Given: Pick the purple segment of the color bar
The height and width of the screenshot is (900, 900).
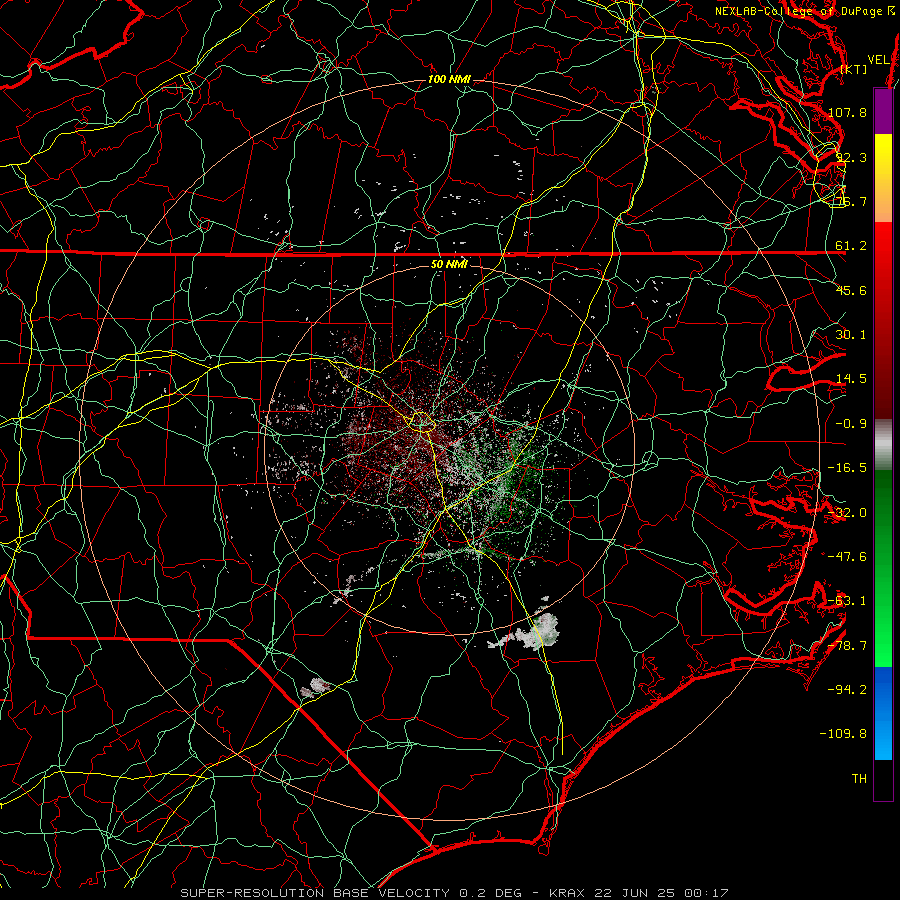Looking at the screenshot, I should click(883, 111).
